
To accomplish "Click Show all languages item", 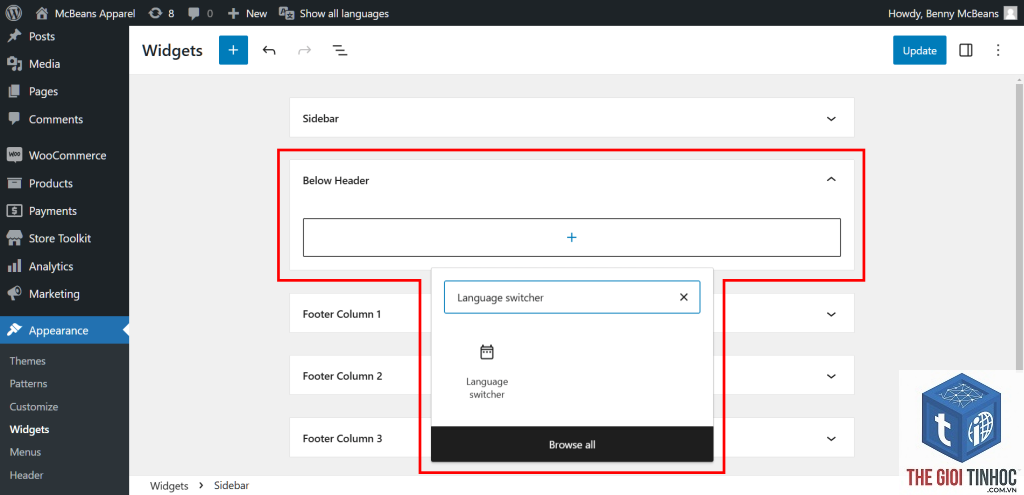I will (334, 13).
